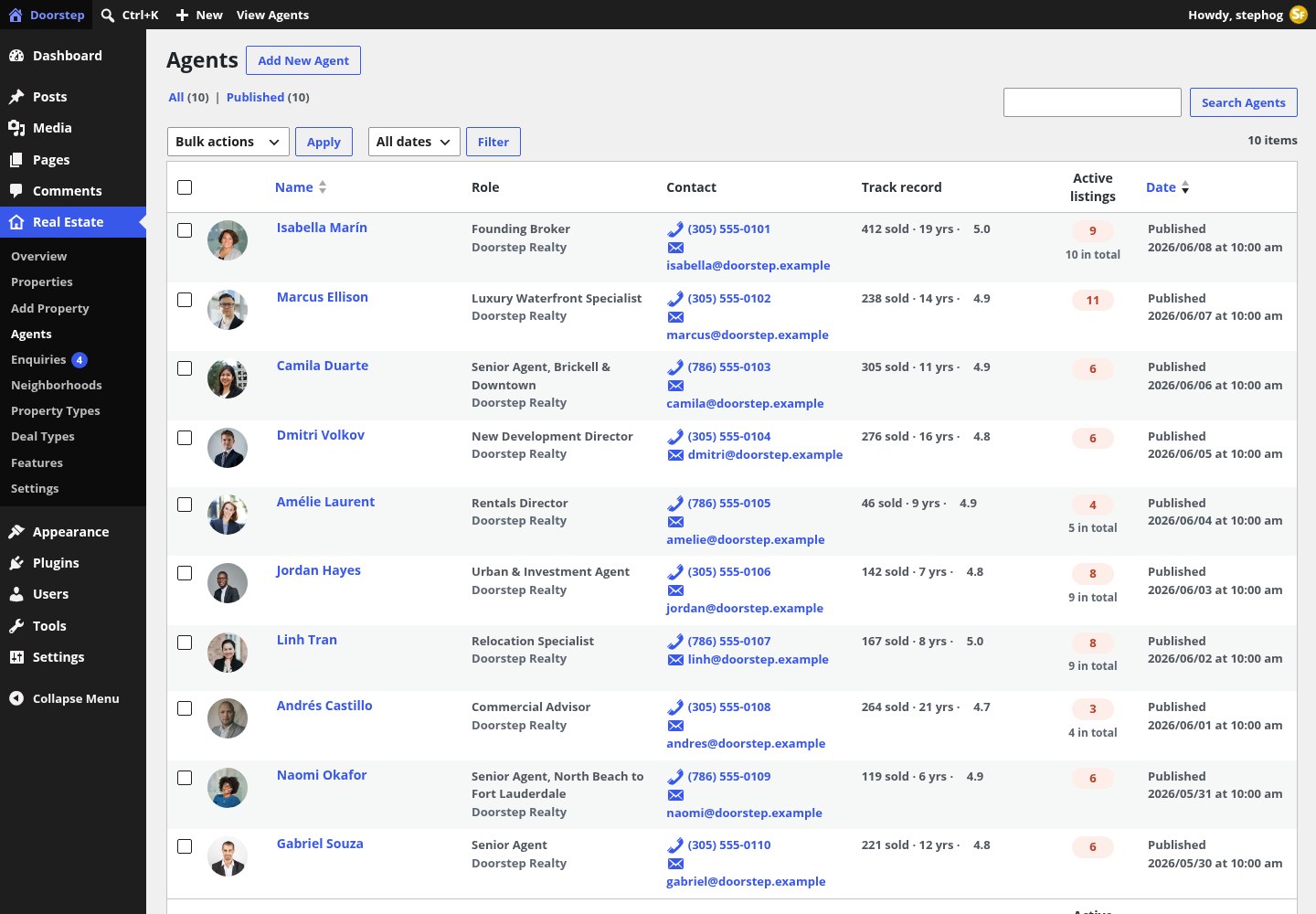The height and width of the screenshot is (914, 1316).
Task: Open the Dashboard gauge icon
Action: (x=16, y=56)
